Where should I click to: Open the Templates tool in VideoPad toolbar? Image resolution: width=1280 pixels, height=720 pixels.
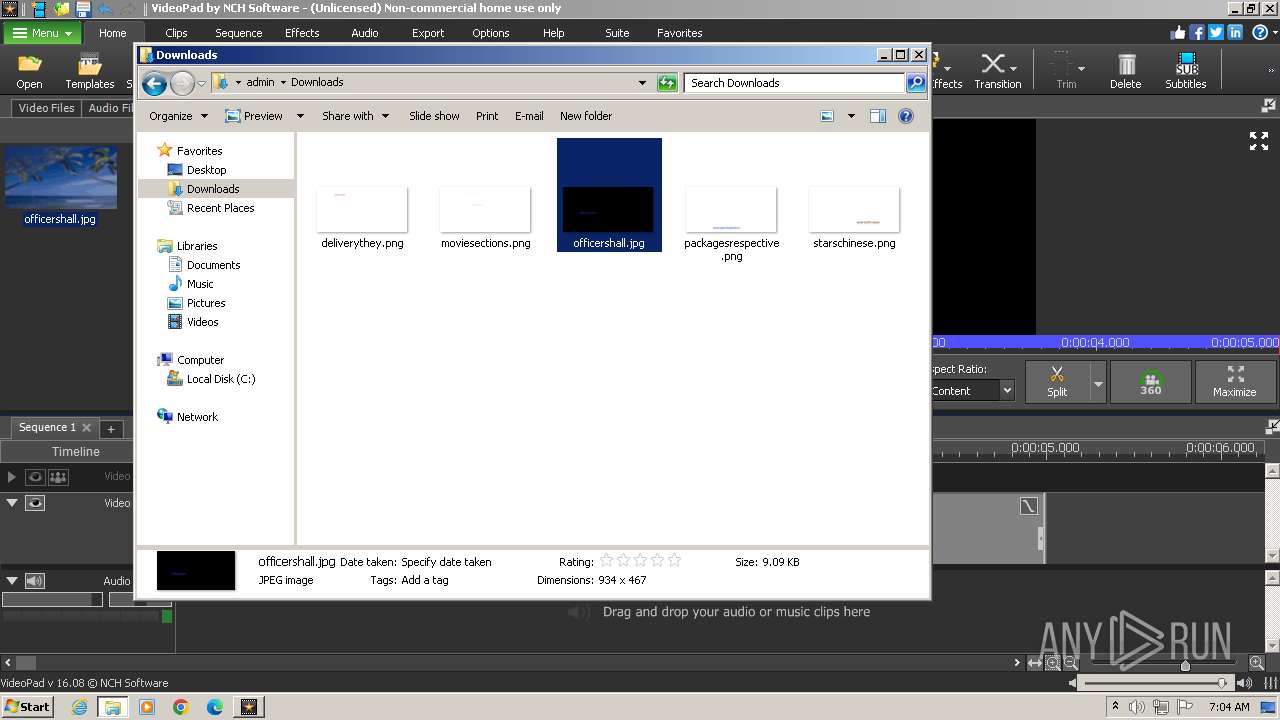click(90, 71)
